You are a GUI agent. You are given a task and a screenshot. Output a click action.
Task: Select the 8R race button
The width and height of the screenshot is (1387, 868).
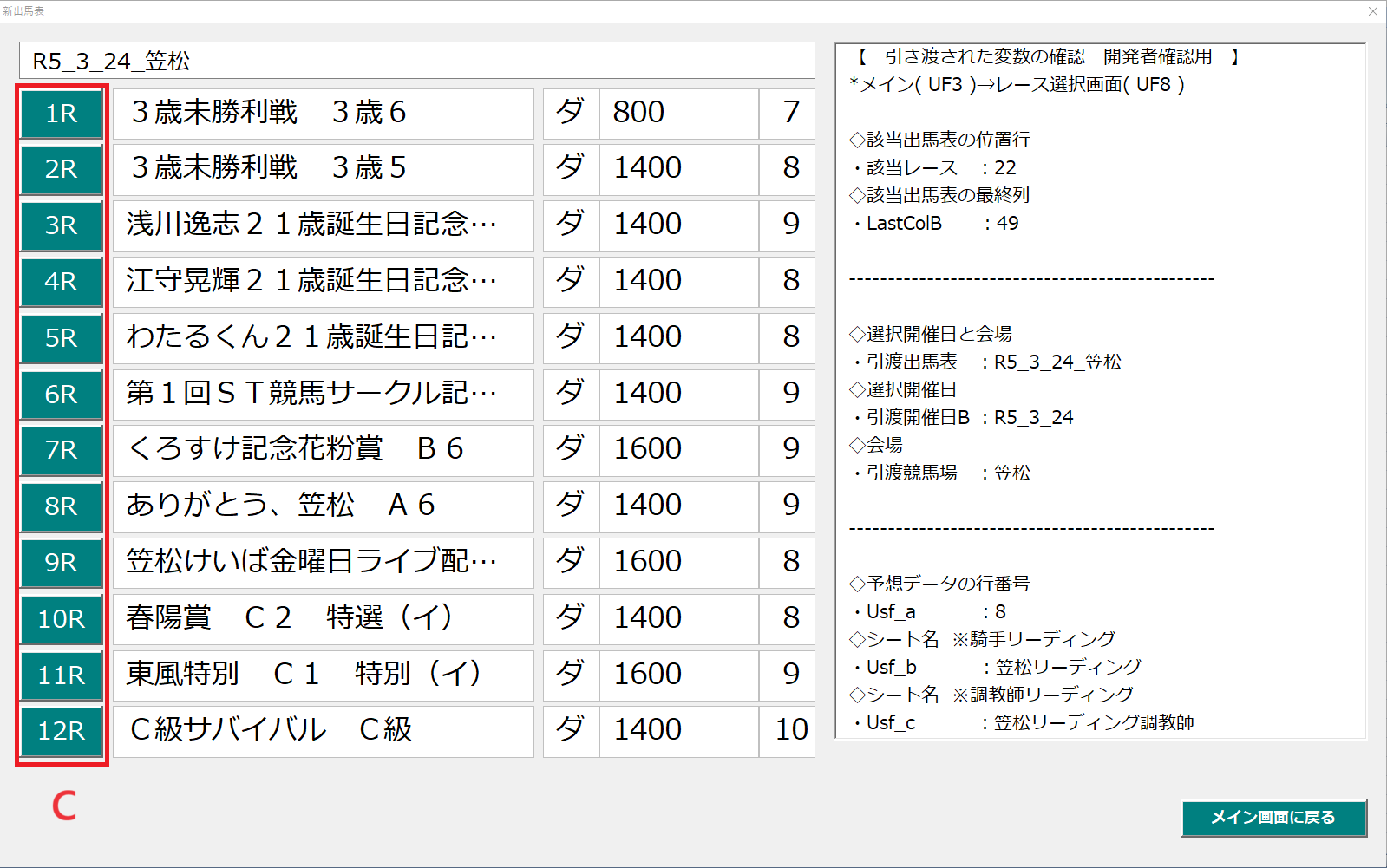(62, 506)
